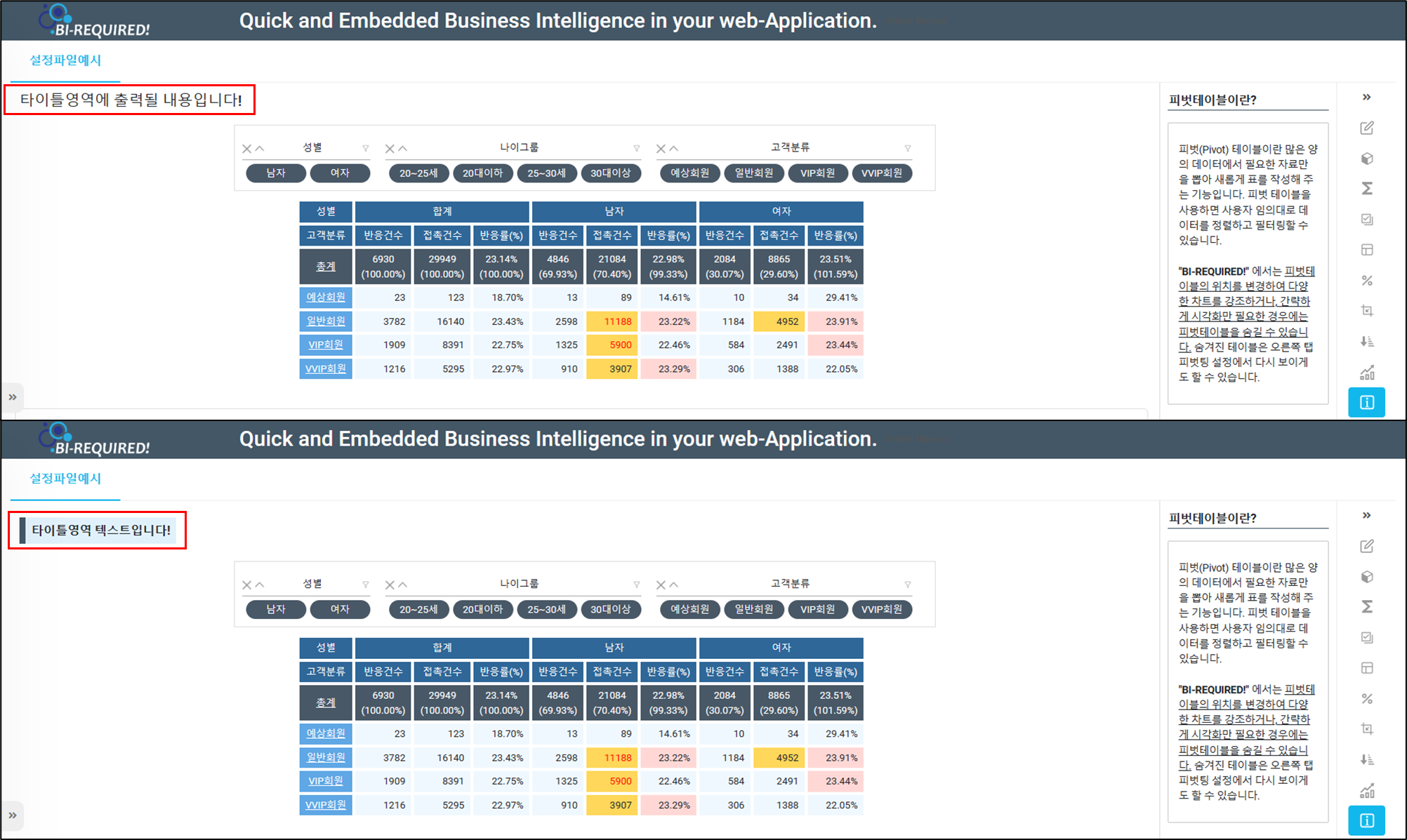
Task: Click the 여자 column header in bottom pivot table
Action: [781, 648]
